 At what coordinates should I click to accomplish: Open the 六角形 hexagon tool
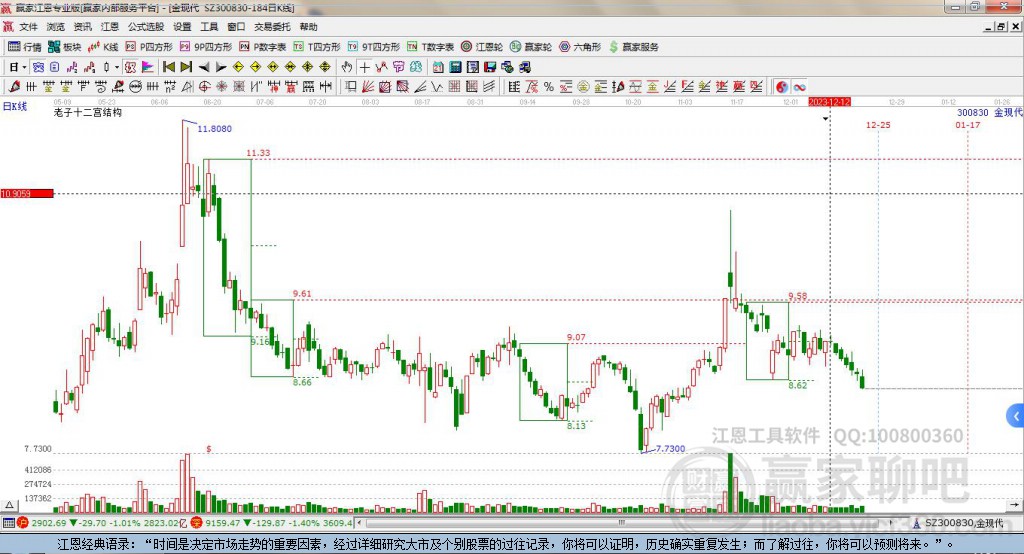pyautogui.click(x=580, y=47)
